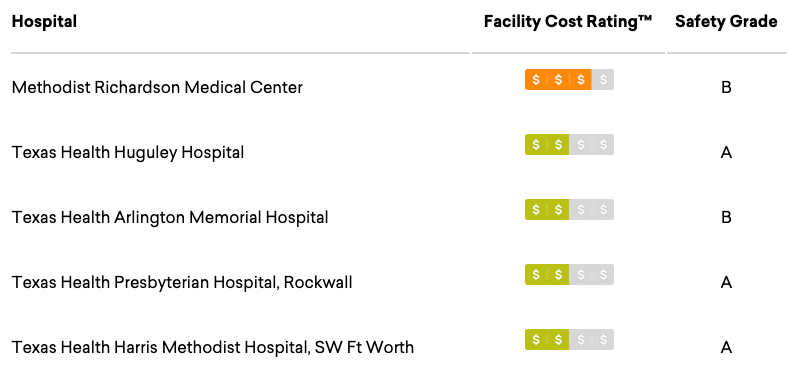Image resolution: width=799 pixels, height=384 pixels.
Task: Click safety grade A for Harris Methodist
Action: [726, 347]
